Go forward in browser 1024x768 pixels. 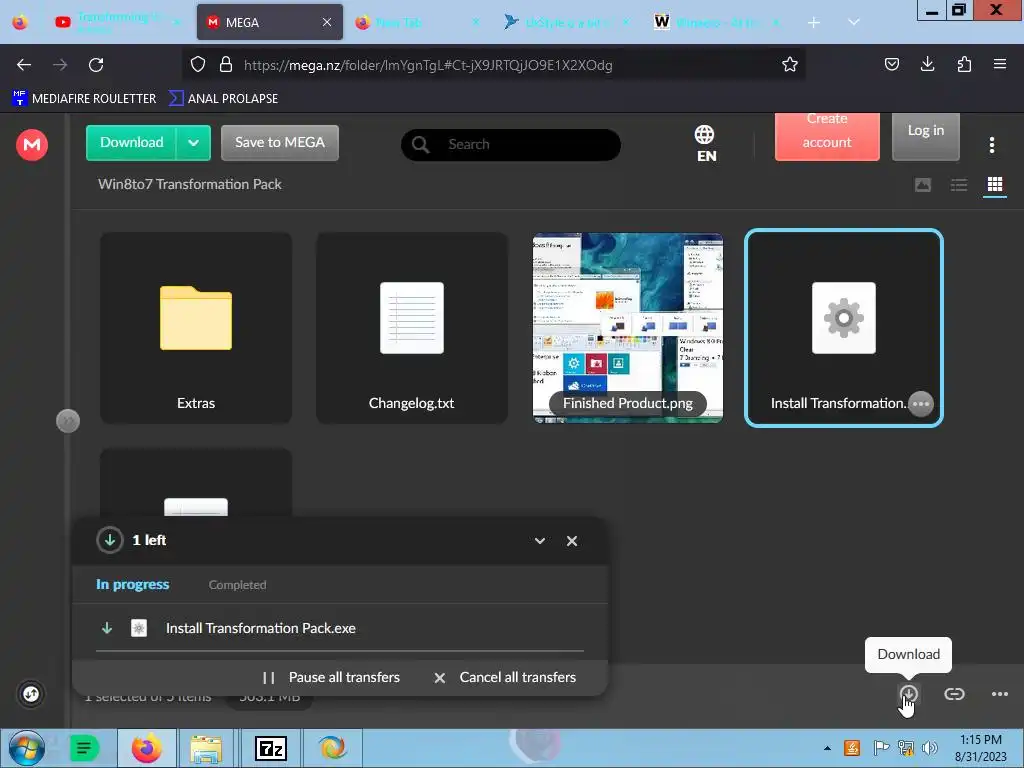click(x=60, y=65)
